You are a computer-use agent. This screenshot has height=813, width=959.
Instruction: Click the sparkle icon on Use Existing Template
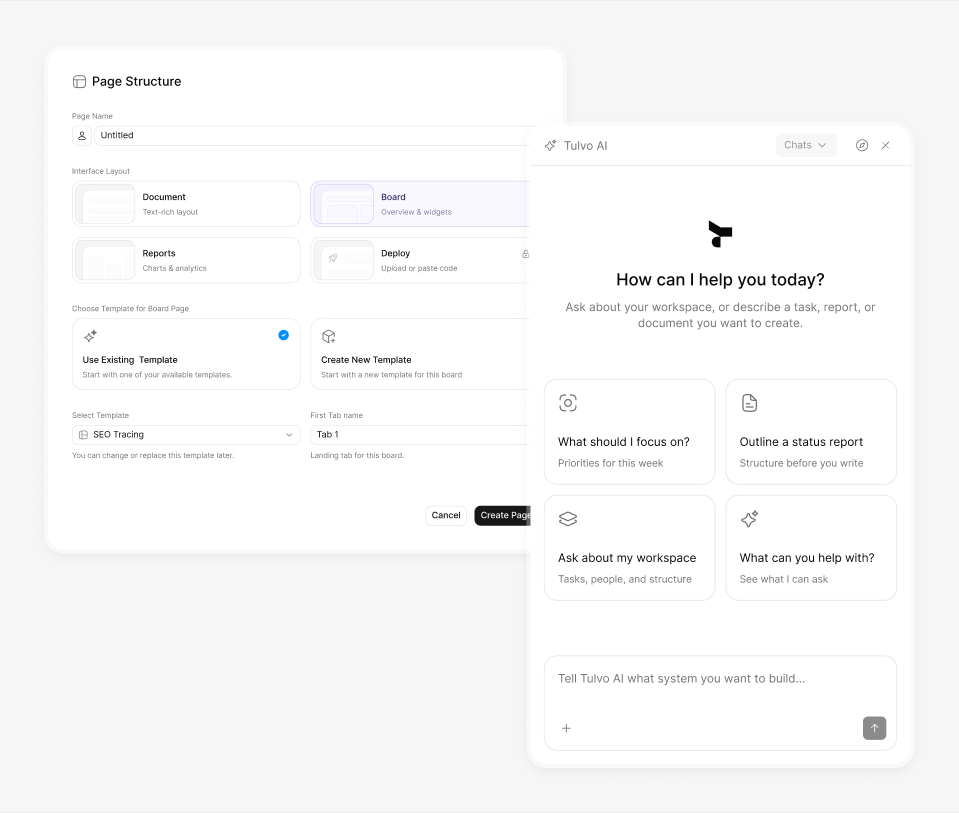coord(91,336)
